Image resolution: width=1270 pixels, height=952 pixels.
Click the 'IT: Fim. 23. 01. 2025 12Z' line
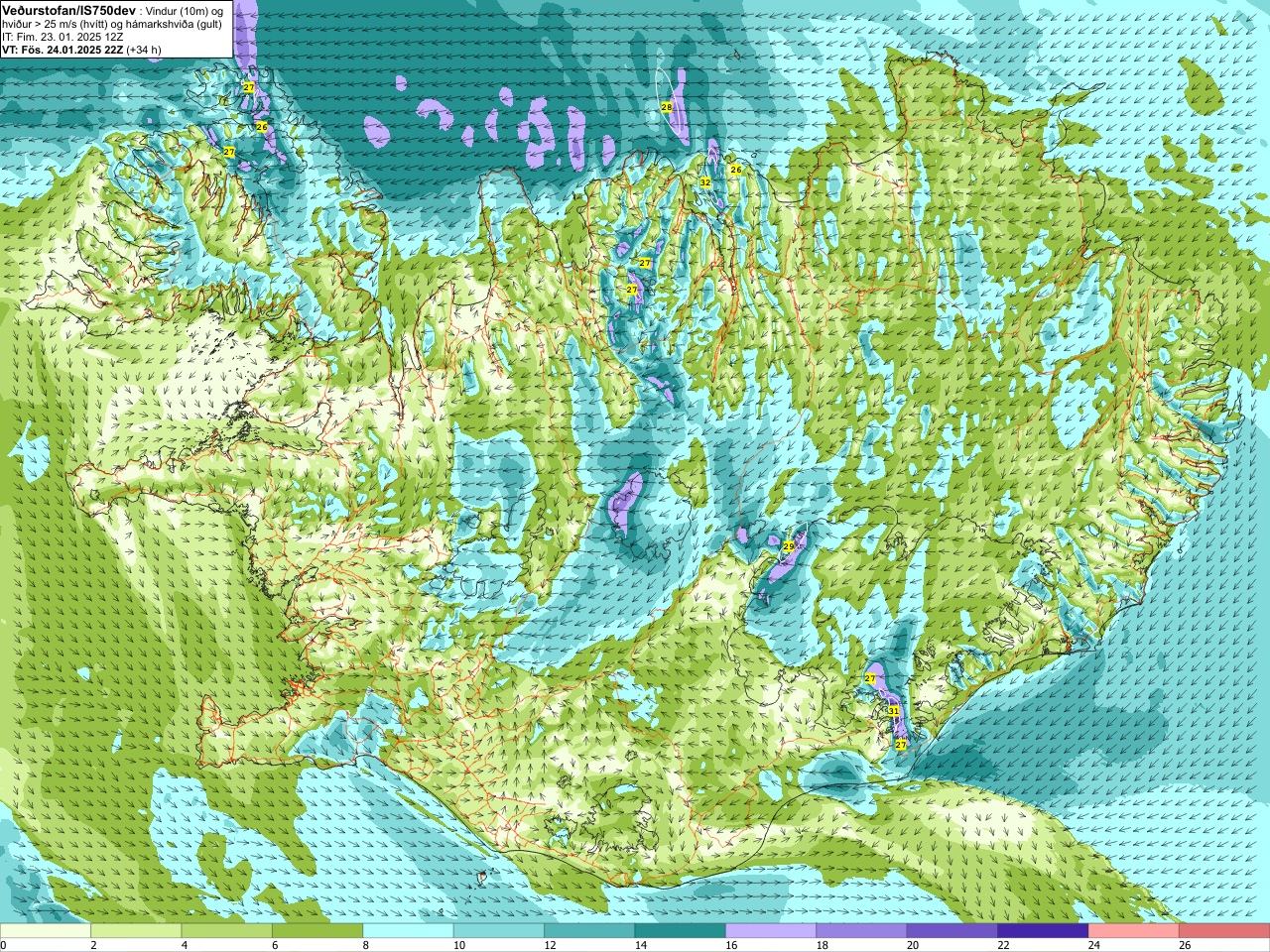click(63, 37)
